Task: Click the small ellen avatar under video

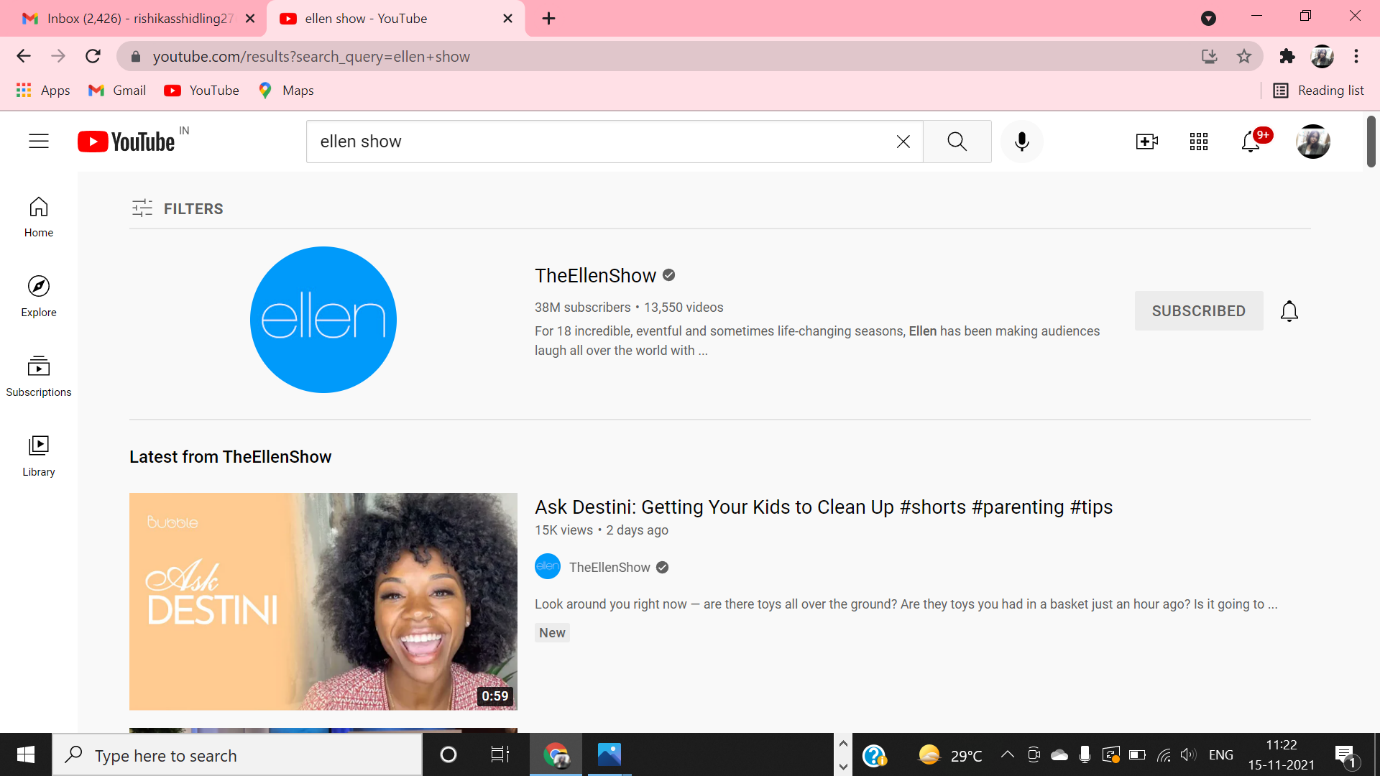Action: tap(548, 567)
